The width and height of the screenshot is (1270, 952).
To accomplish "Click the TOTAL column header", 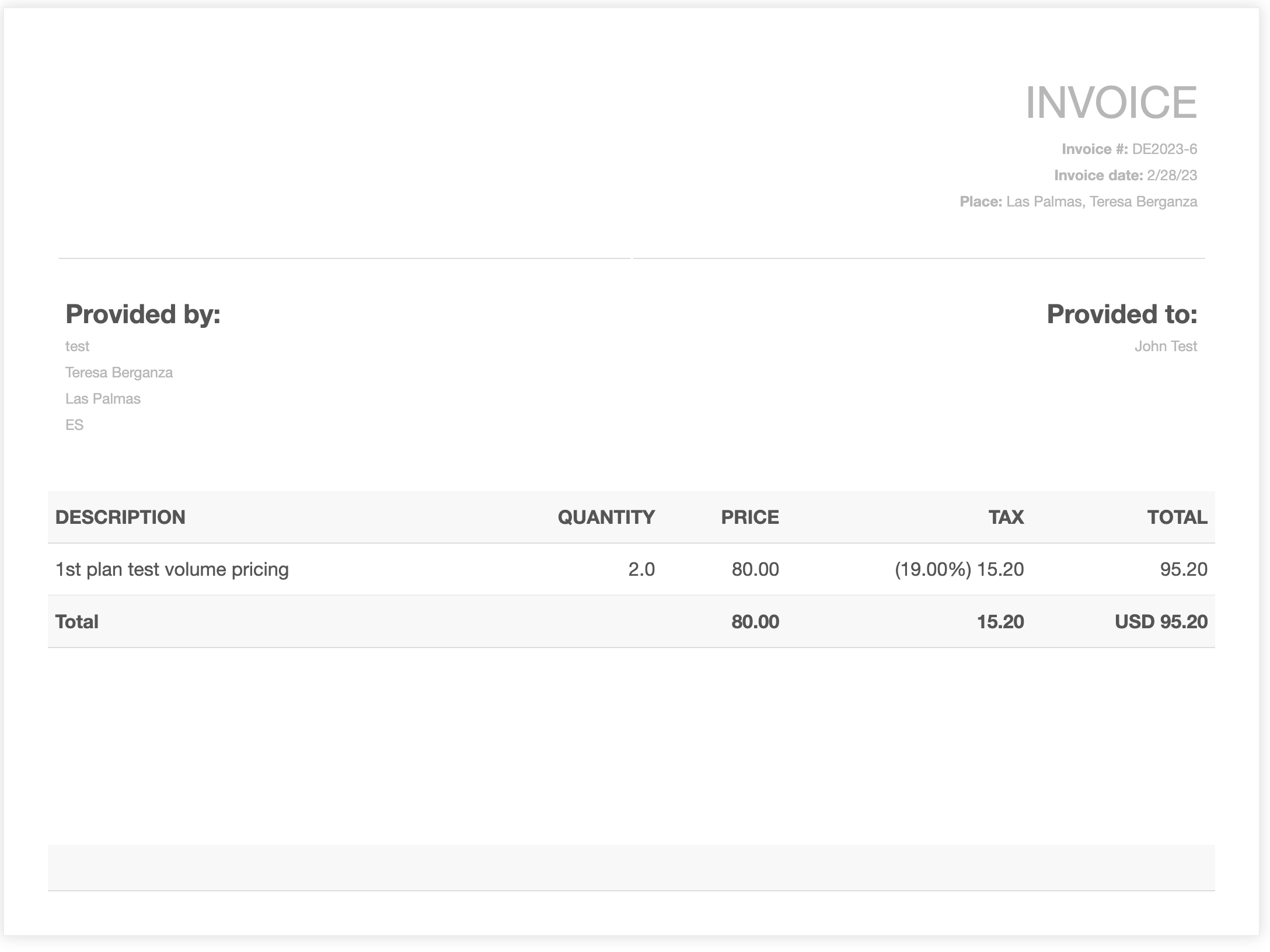I will point(1177,517).
